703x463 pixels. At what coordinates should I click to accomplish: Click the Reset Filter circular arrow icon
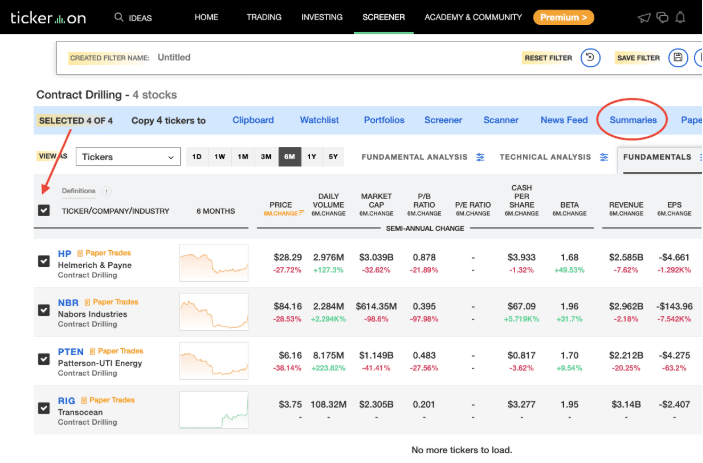(590, 58)
